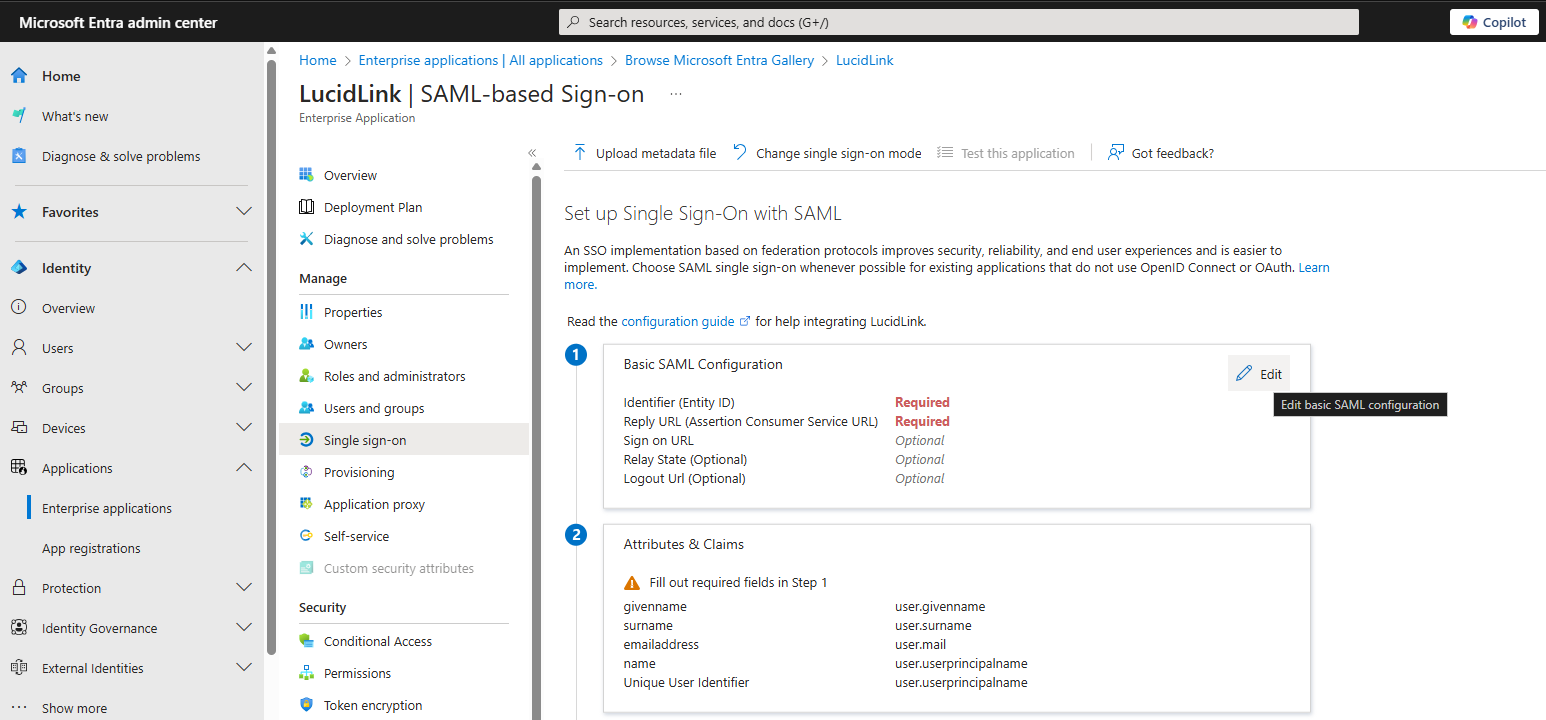Viewport: 1546px width, 720px height.
Task: Click Overview under Identity in sidebar
Action: pos(69,308)
